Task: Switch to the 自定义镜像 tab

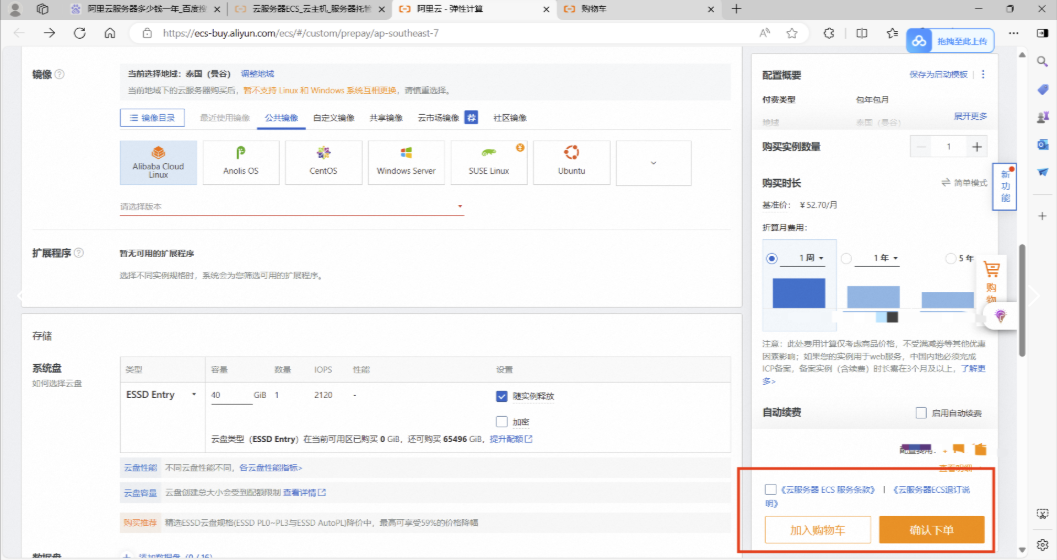Action: point(333,118)
